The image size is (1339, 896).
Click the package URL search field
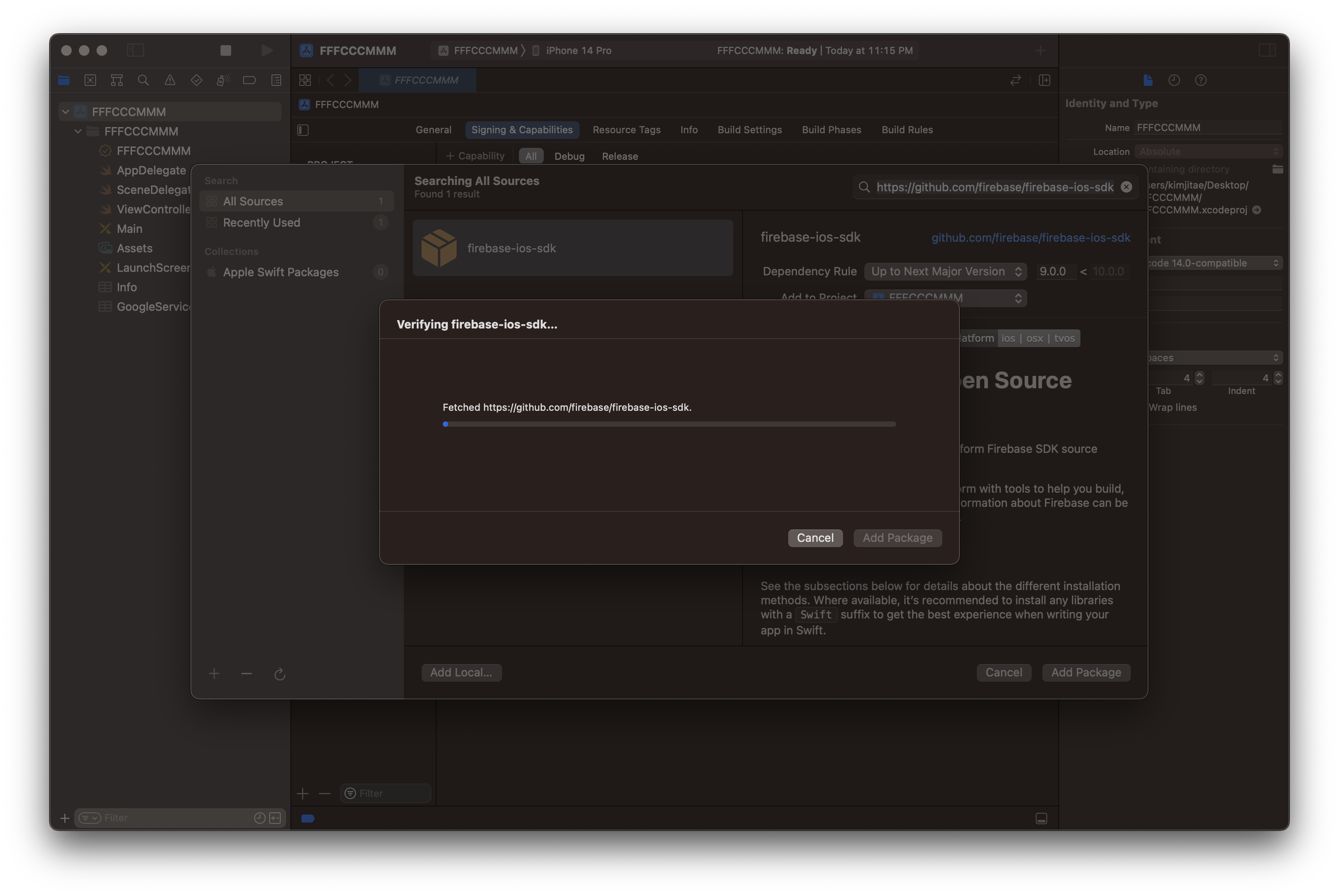(995, 187)
